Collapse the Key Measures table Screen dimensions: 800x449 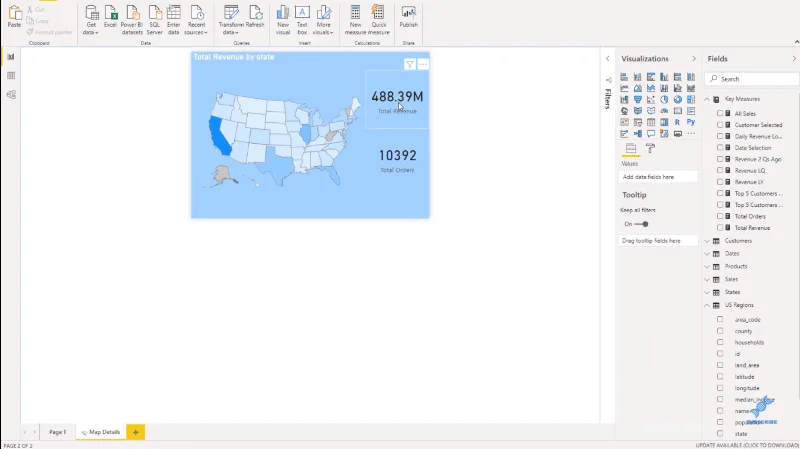[707, 99]
